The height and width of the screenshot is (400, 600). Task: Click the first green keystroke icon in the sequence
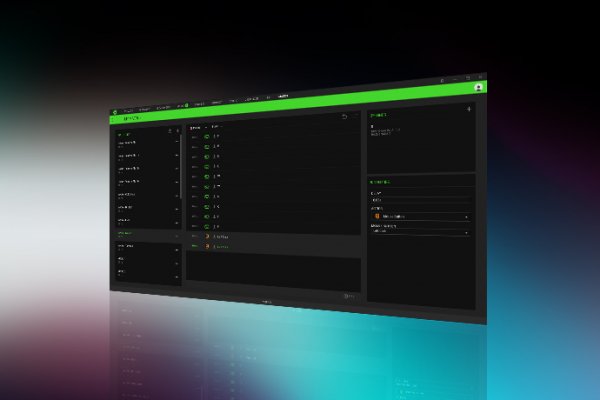click(206, 139)
